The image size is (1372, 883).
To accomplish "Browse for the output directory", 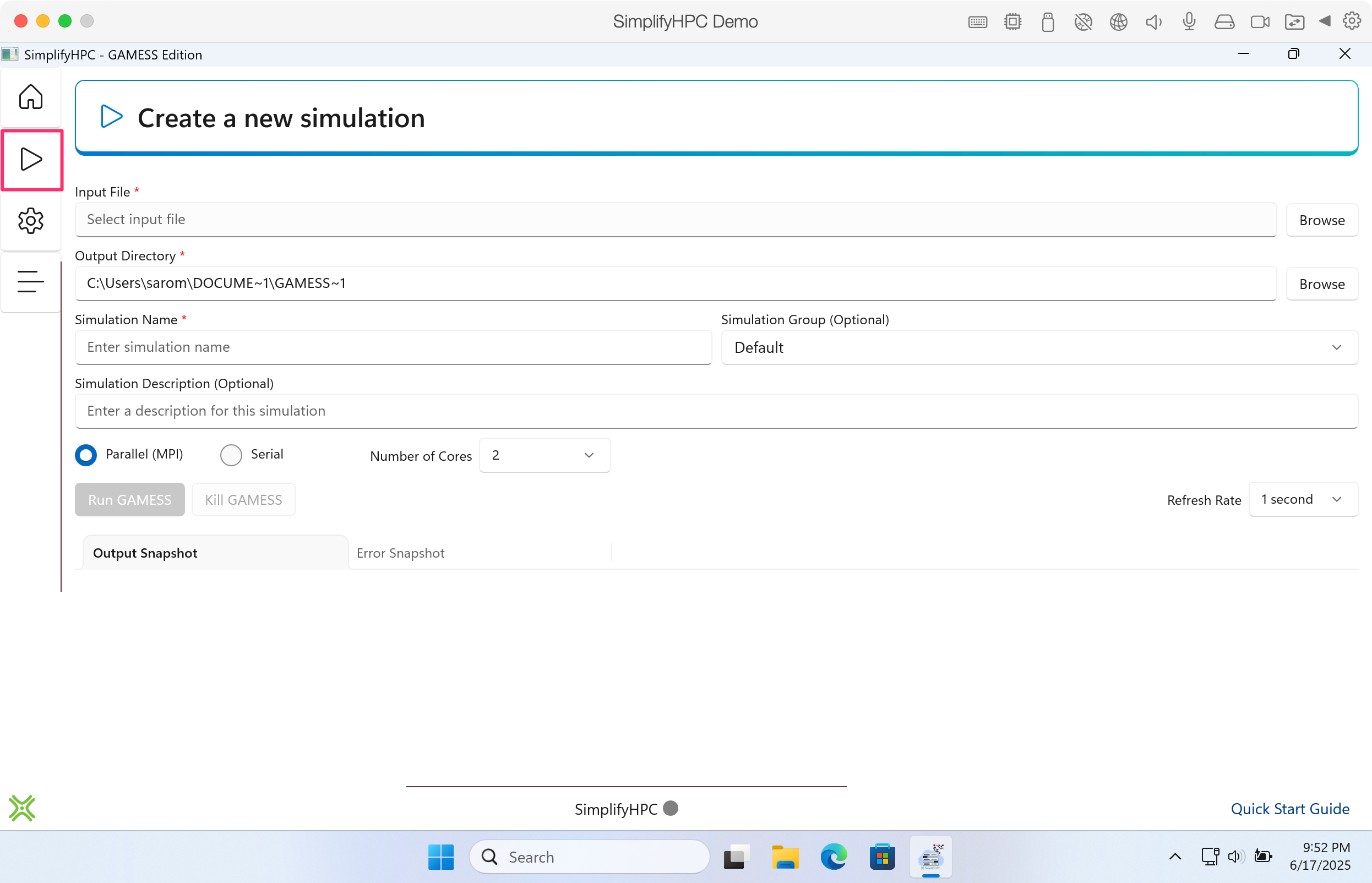I will (x=1321, y=284).
